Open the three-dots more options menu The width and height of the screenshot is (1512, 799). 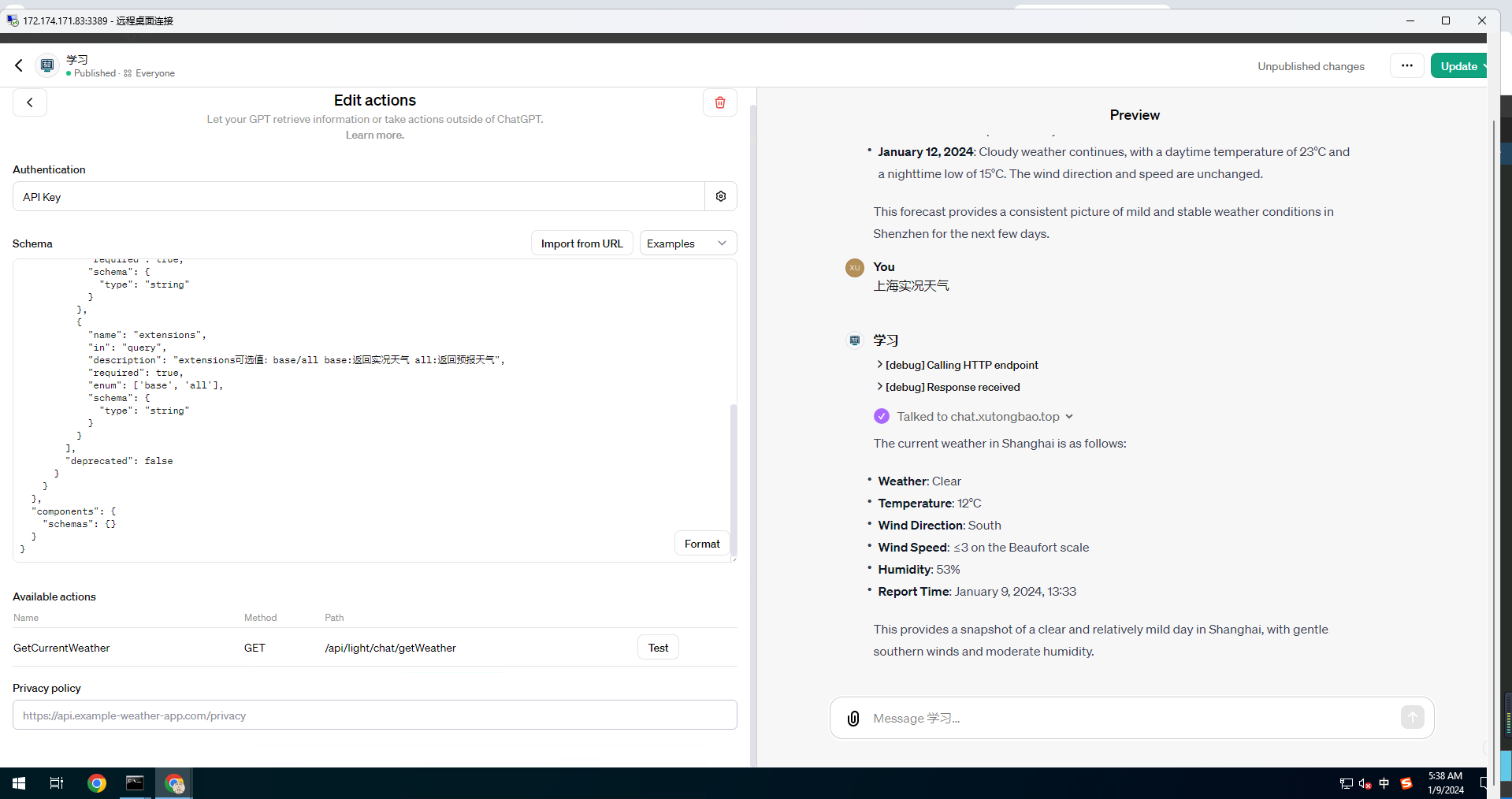[1406, 66]
